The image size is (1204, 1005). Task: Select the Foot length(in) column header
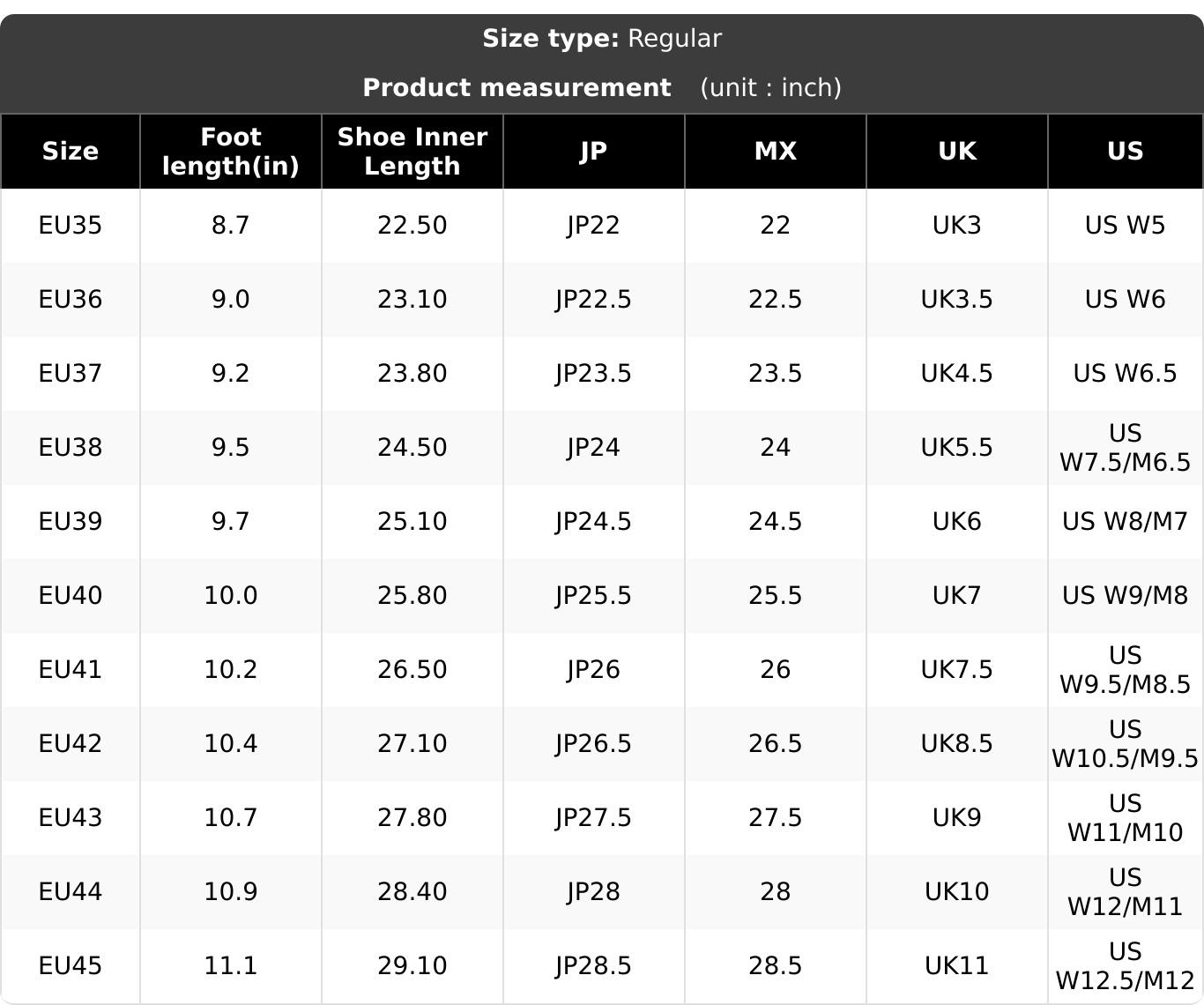coord(231,152)
